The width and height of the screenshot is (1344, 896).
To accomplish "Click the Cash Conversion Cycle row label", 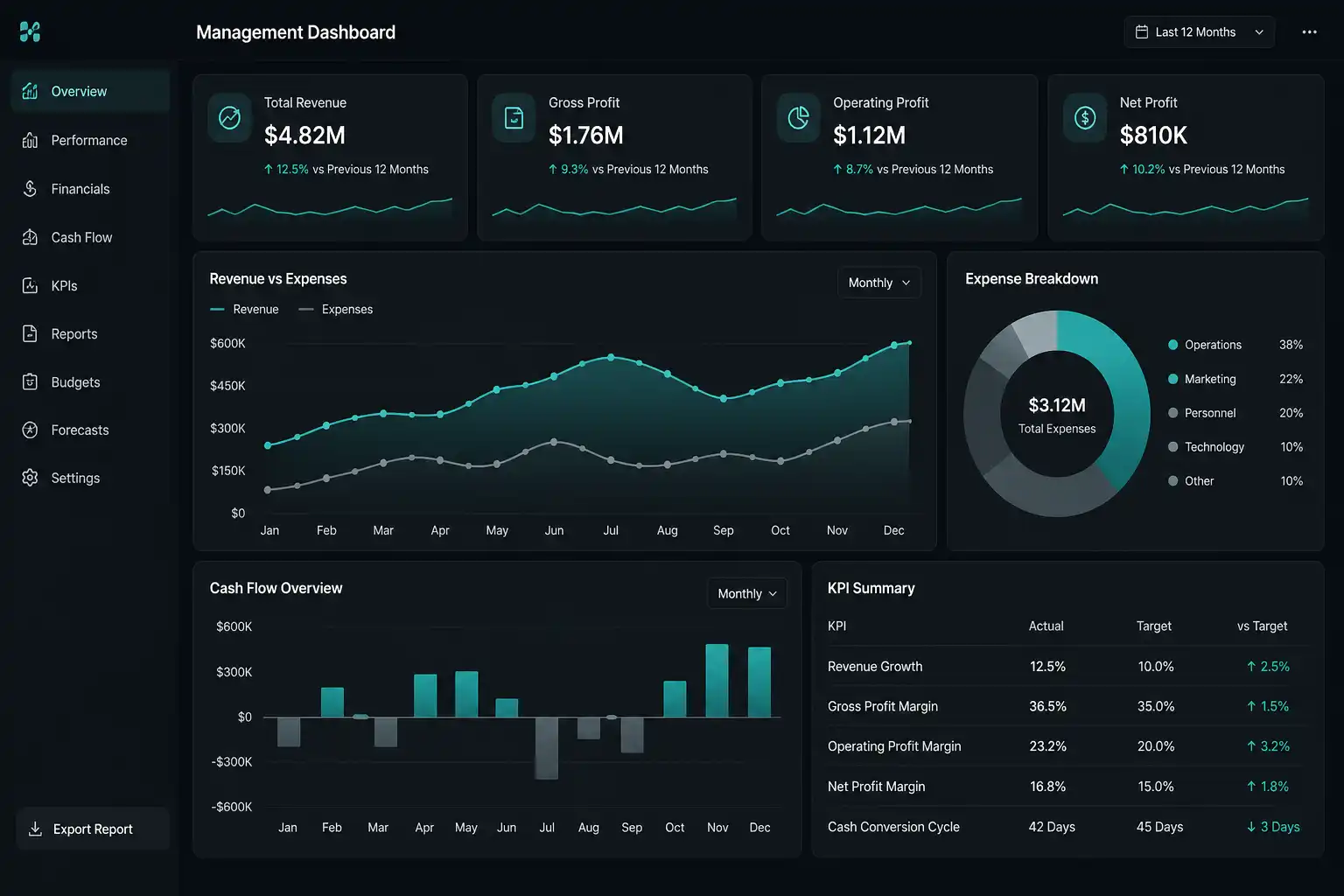I will (x=893, y=827).
